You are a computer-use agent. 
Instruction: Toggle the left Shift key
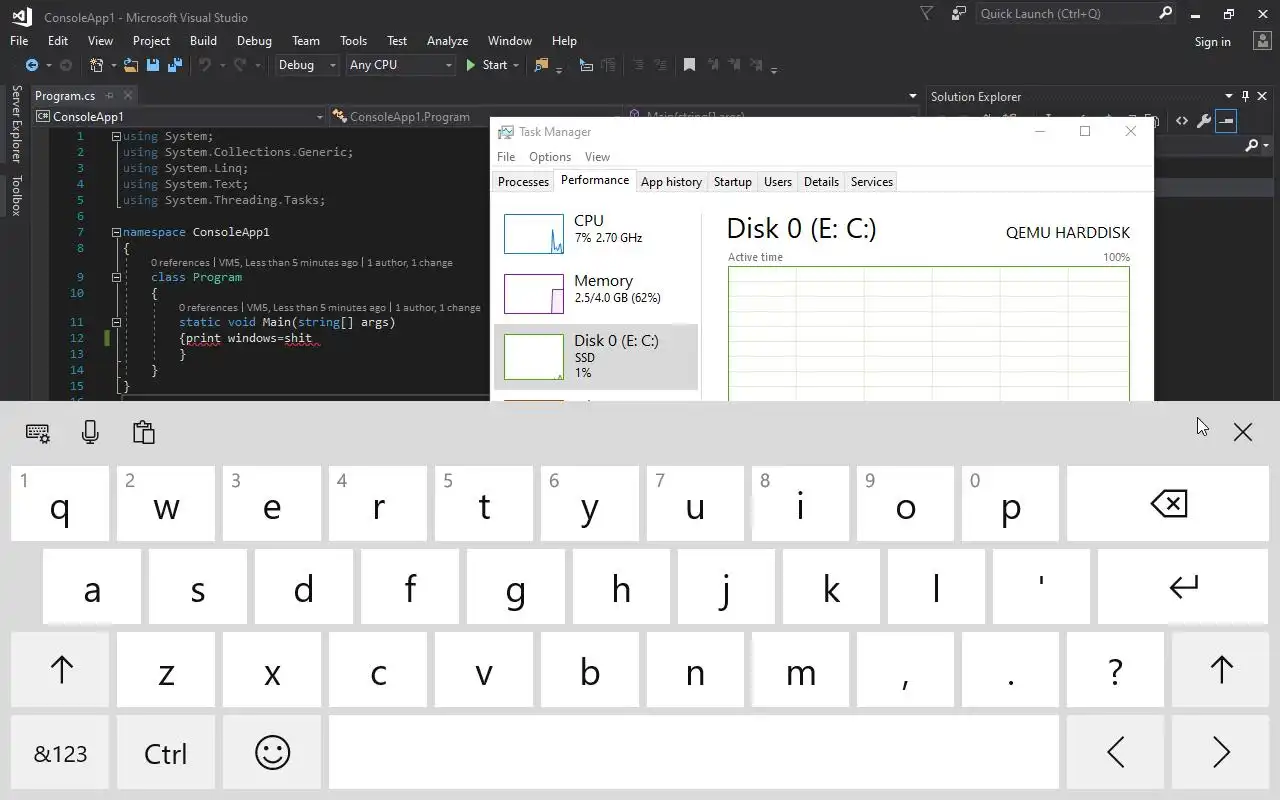point(60,669)
